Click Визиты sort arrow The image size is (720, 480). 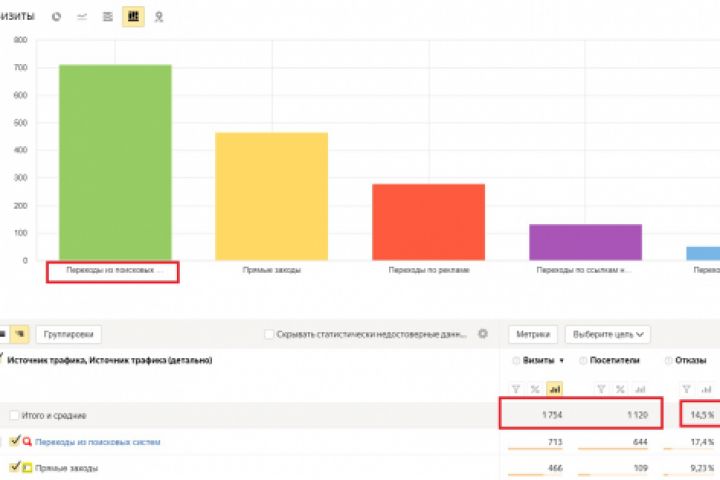pos(562,361)
